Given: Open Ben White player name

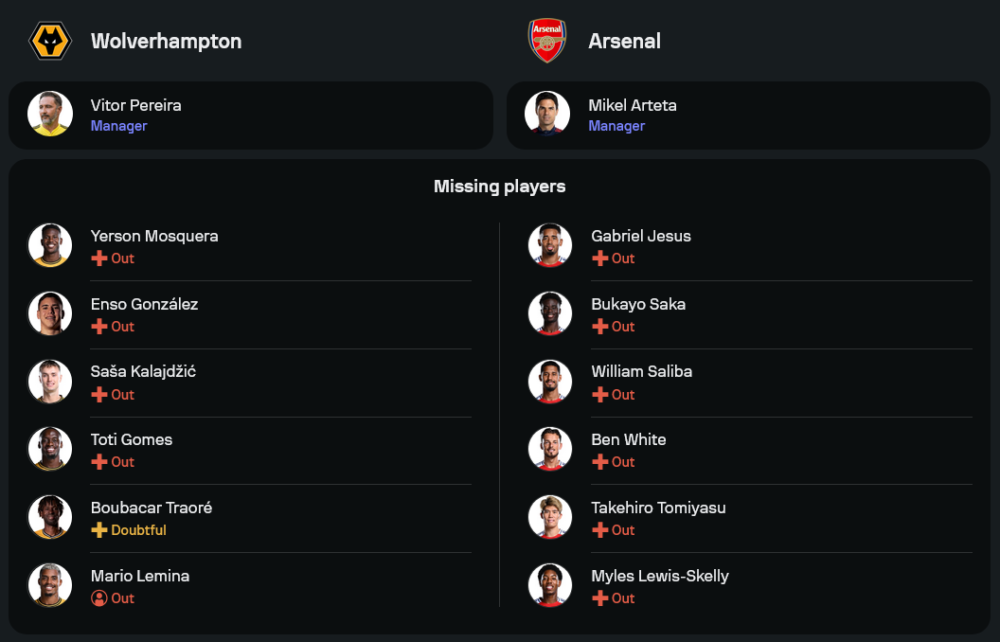Looking at the screenshot, I should click(x=628, y=439).
